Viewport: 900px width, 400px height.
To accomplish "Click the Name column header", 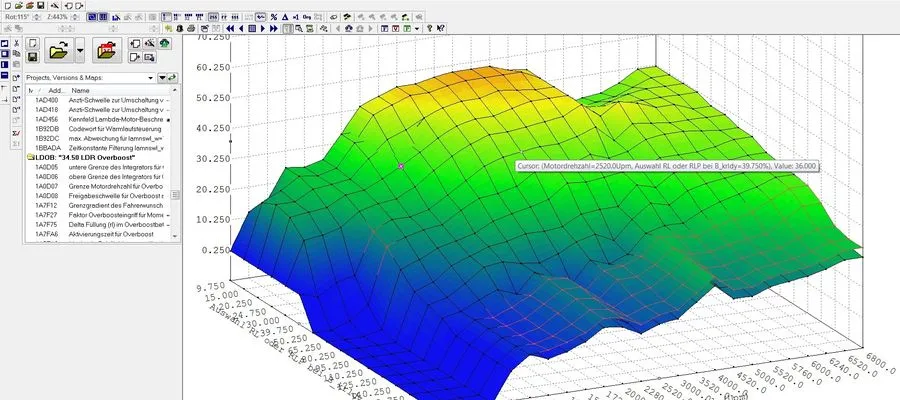I will tap(81, 90).
